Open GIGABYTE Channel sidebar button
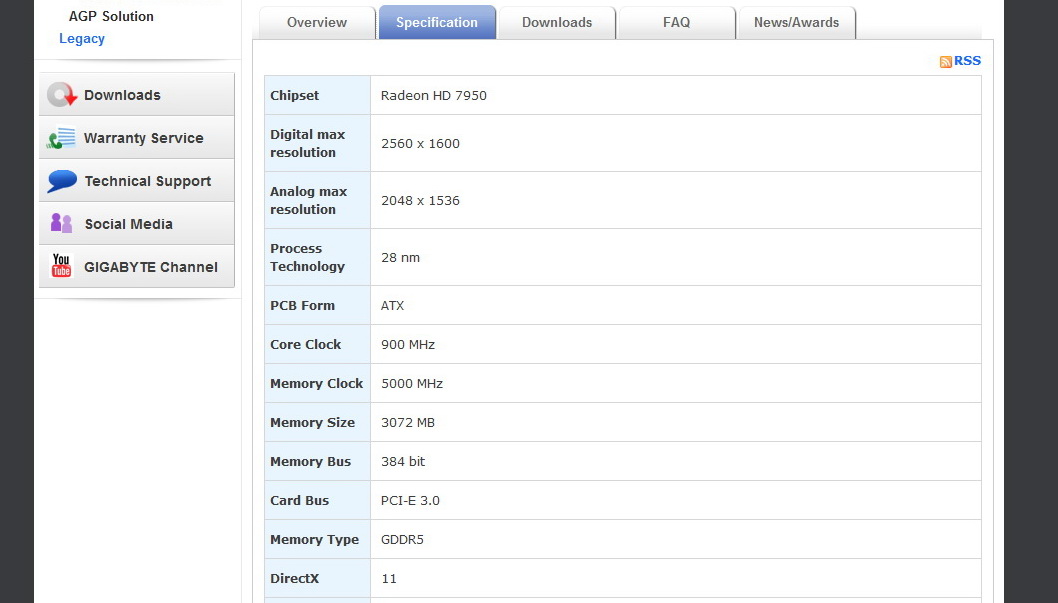Viewport: 1058px width, 603px height. coord(136,266)
